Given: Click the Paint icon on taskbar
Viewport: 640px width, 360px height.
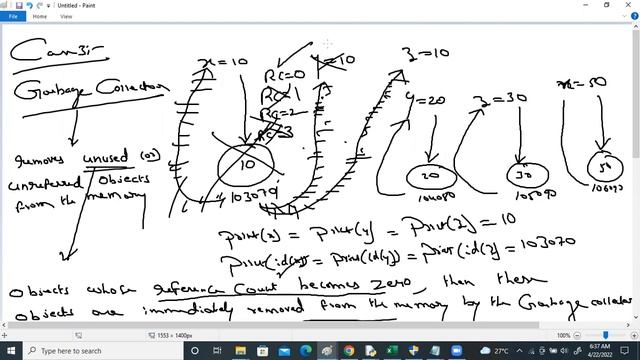Looking at the screenshot, I should (327, 351).
